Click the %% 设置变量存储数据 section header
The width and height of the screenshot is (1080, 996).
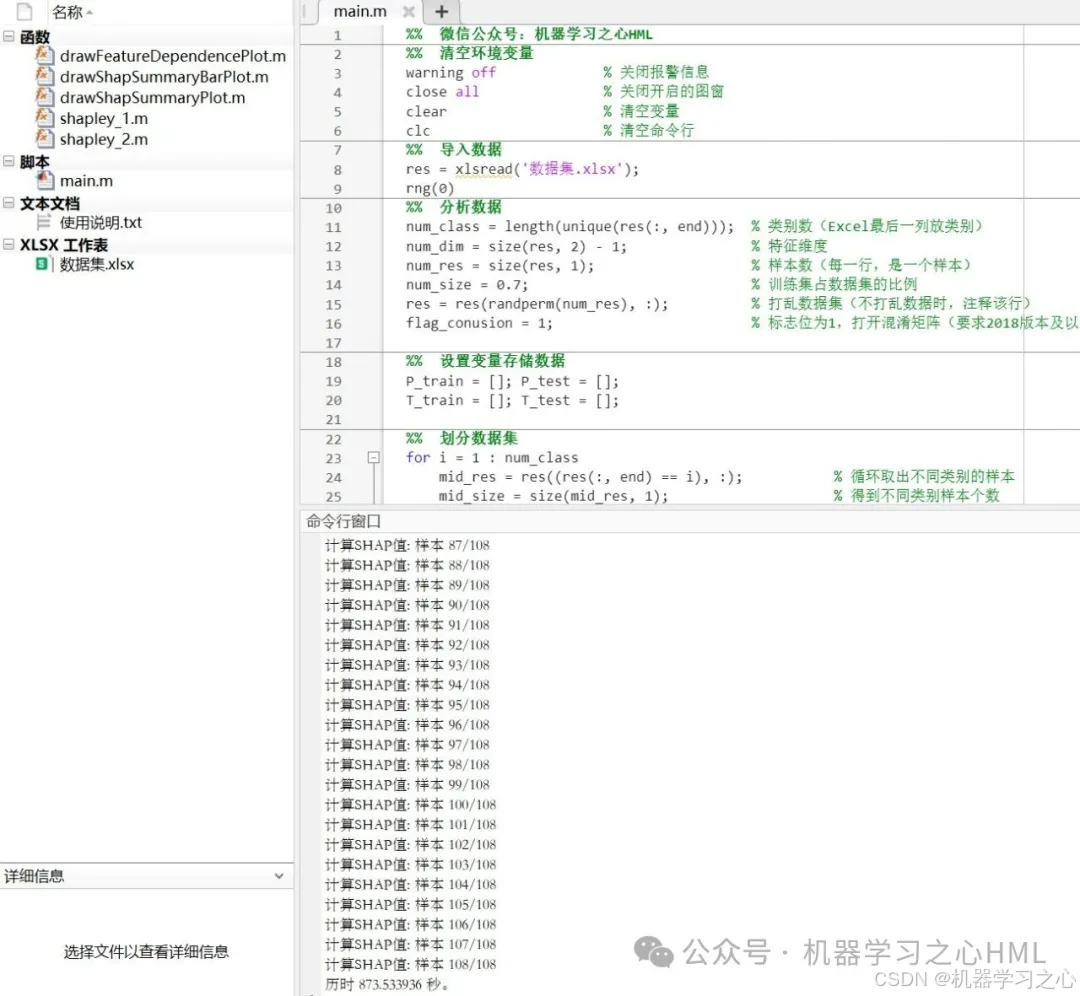tap(485, 361)
